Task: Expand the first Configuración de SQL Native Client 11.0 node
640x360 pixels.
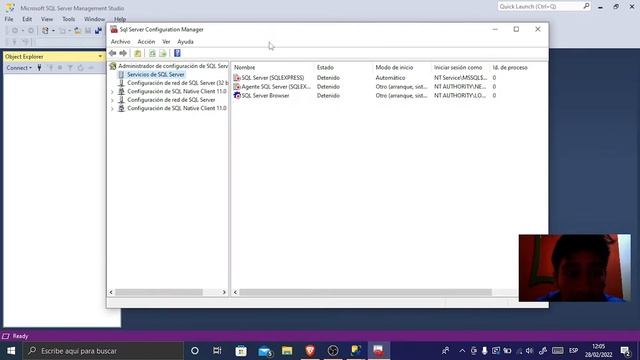Action: tap(112, 92)
